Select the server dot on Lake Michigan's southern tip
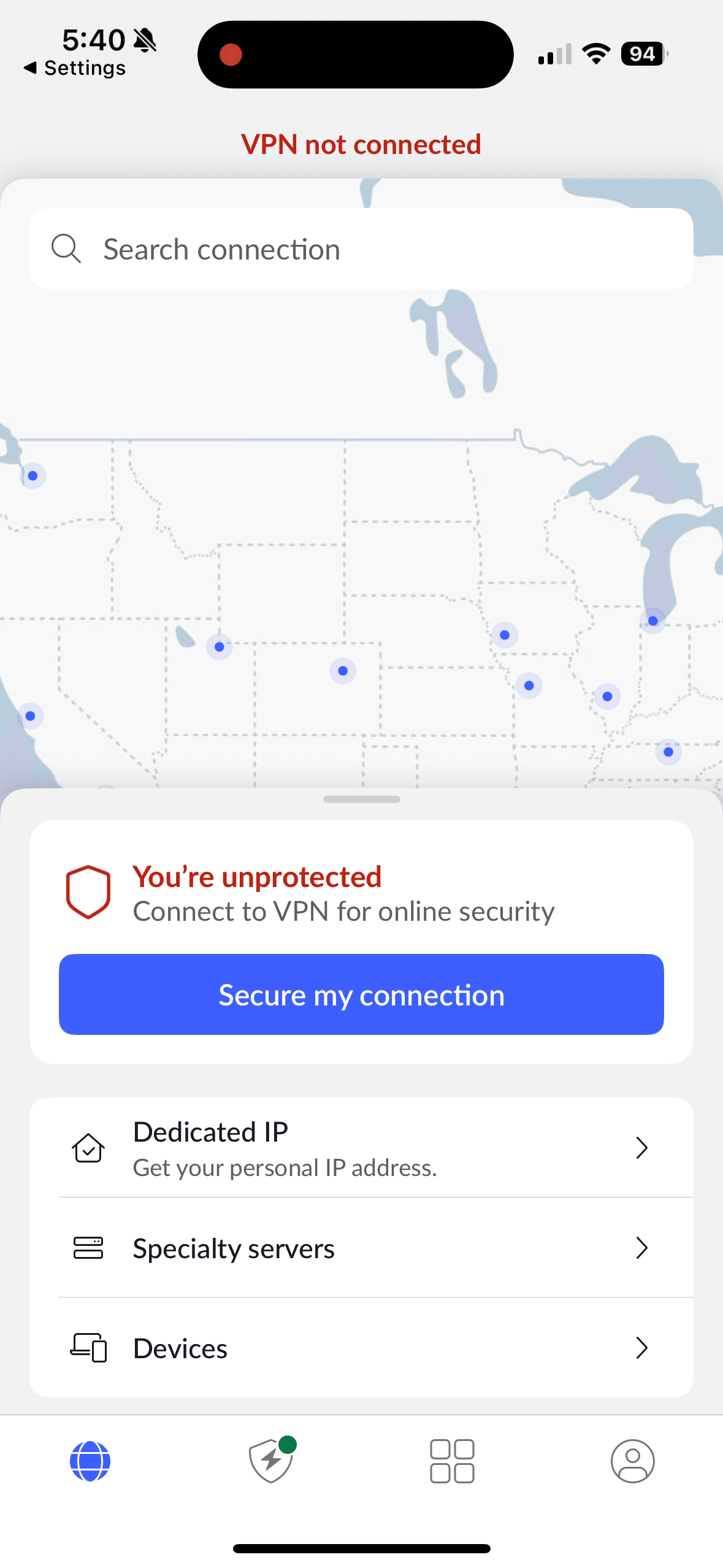The width and height of the screenshot is (723, 1568). (x=653, y=621)
